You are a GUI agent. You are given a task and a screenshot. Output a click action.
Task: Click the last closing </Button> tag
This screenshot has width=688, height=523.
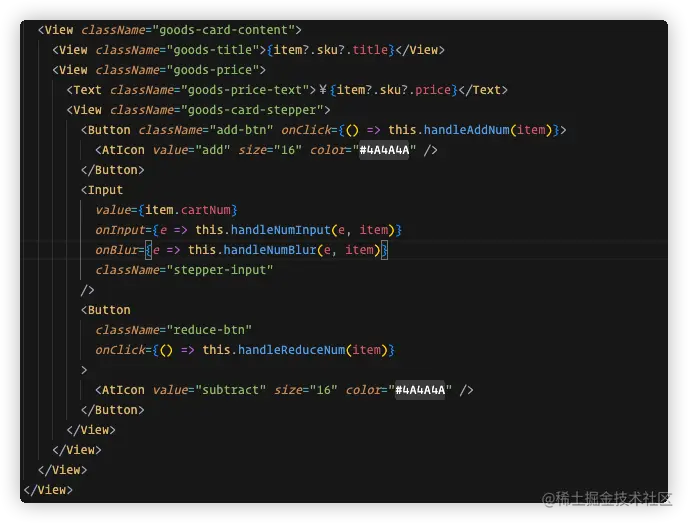tap(113, 410)
